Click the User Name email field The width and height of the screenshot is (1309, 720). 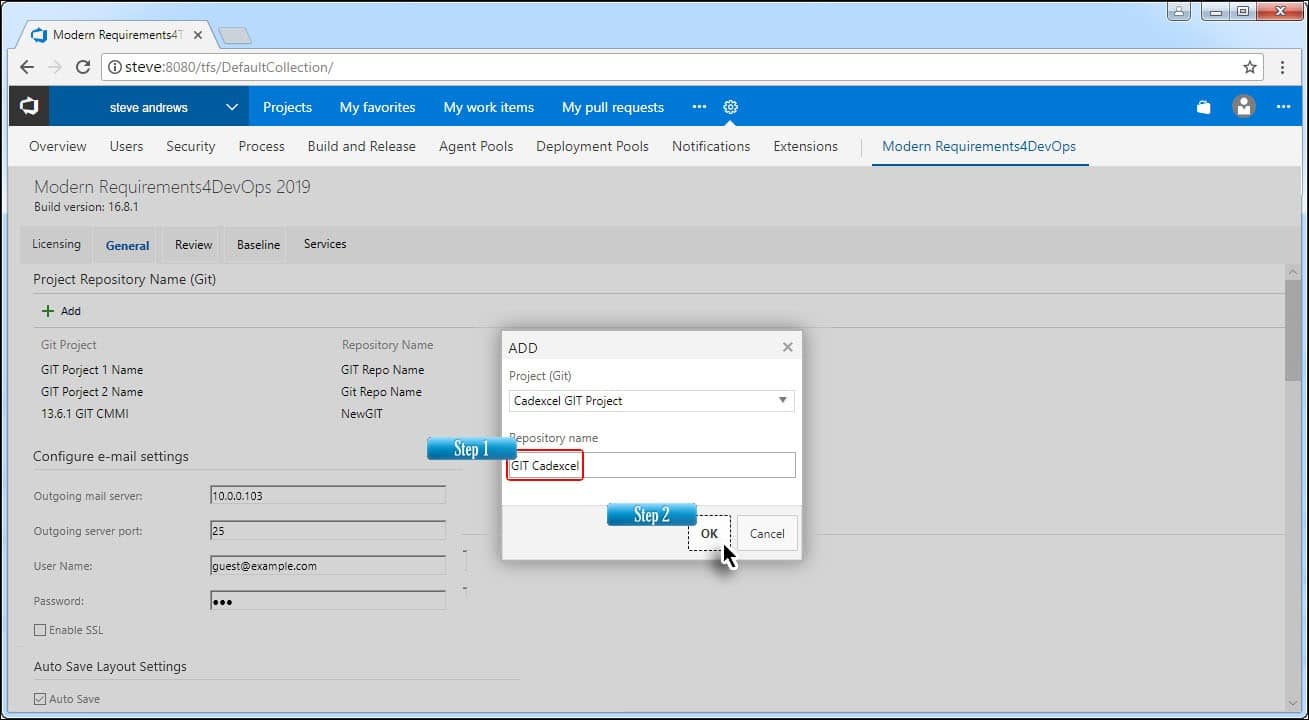(x=328, y=565)
